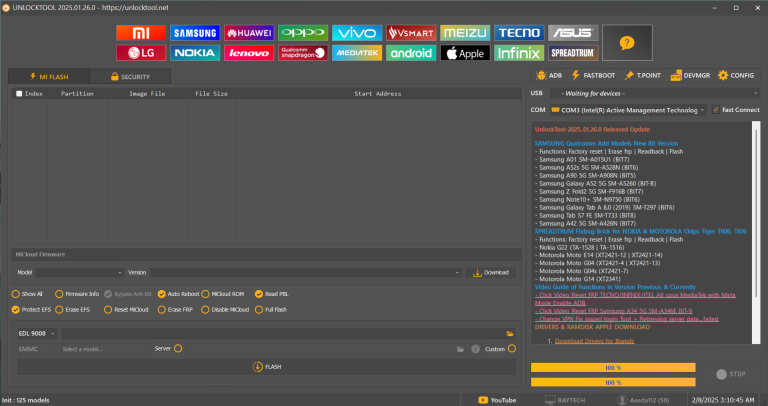Click the news log vertical scrollbar
Screen dimensions: 768x406
point(756,233)
